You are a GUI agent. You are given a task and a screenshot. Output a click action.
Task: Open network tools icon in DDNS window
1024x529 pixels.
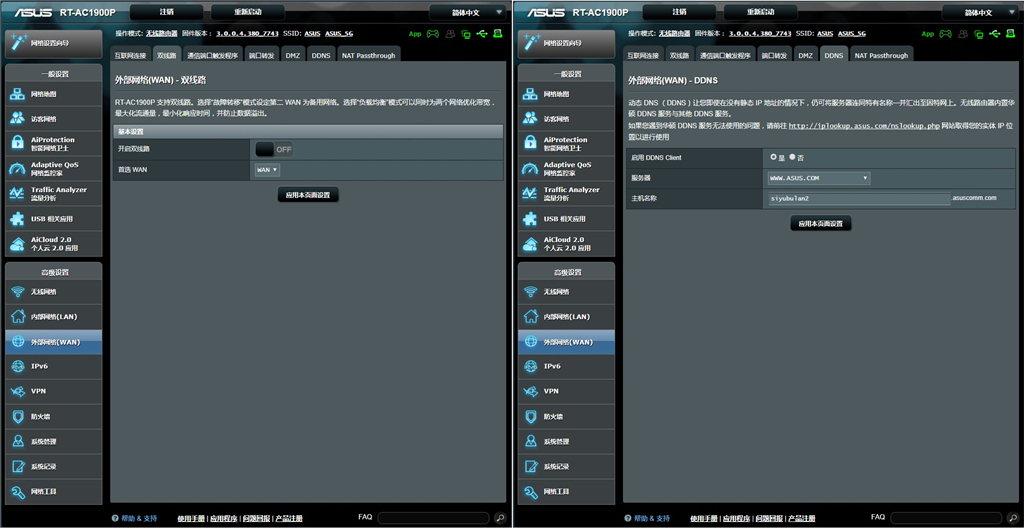(530, 491)
